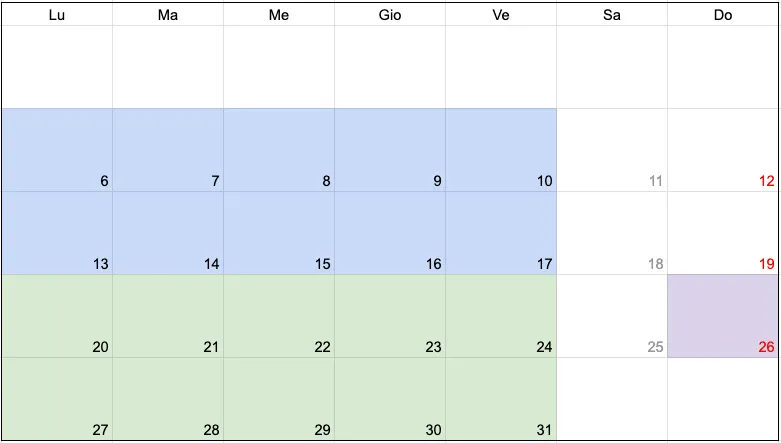The image size is (781, 443).
Task: Select the green cell for day 20
Action: [x=57, y=316]
